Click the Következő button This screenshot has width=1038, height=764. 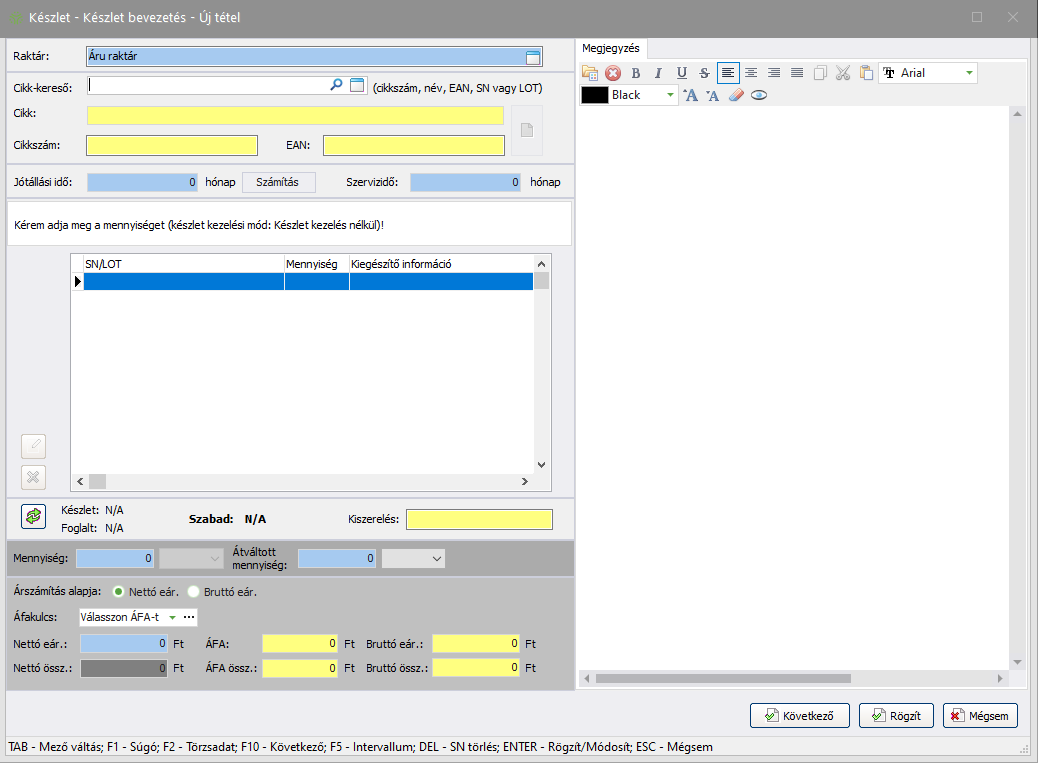pyautogui.click(x=799, y=716)
